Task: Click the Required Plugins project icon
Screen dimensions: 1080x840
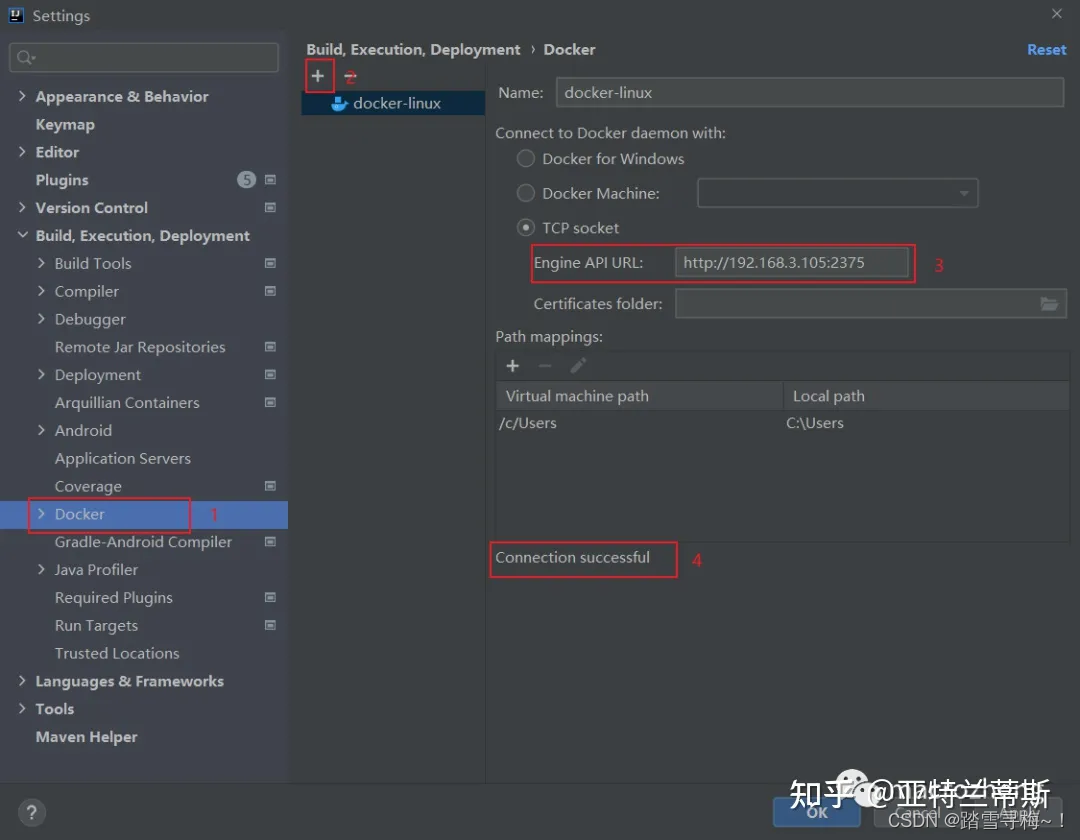Action: coord(270,598)
